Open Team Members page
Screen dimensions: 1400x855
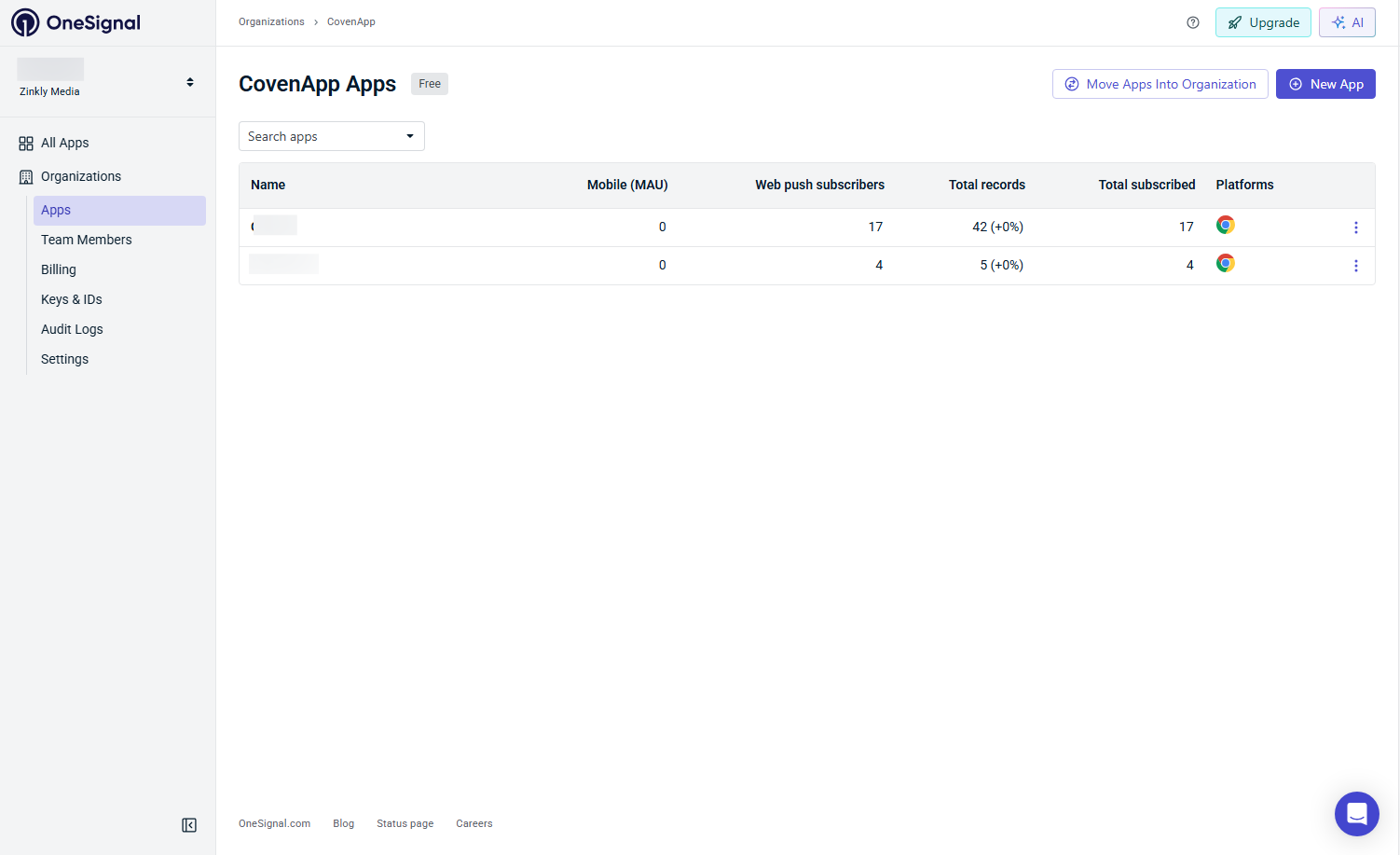pyautogui.click(x=86, y=240)
